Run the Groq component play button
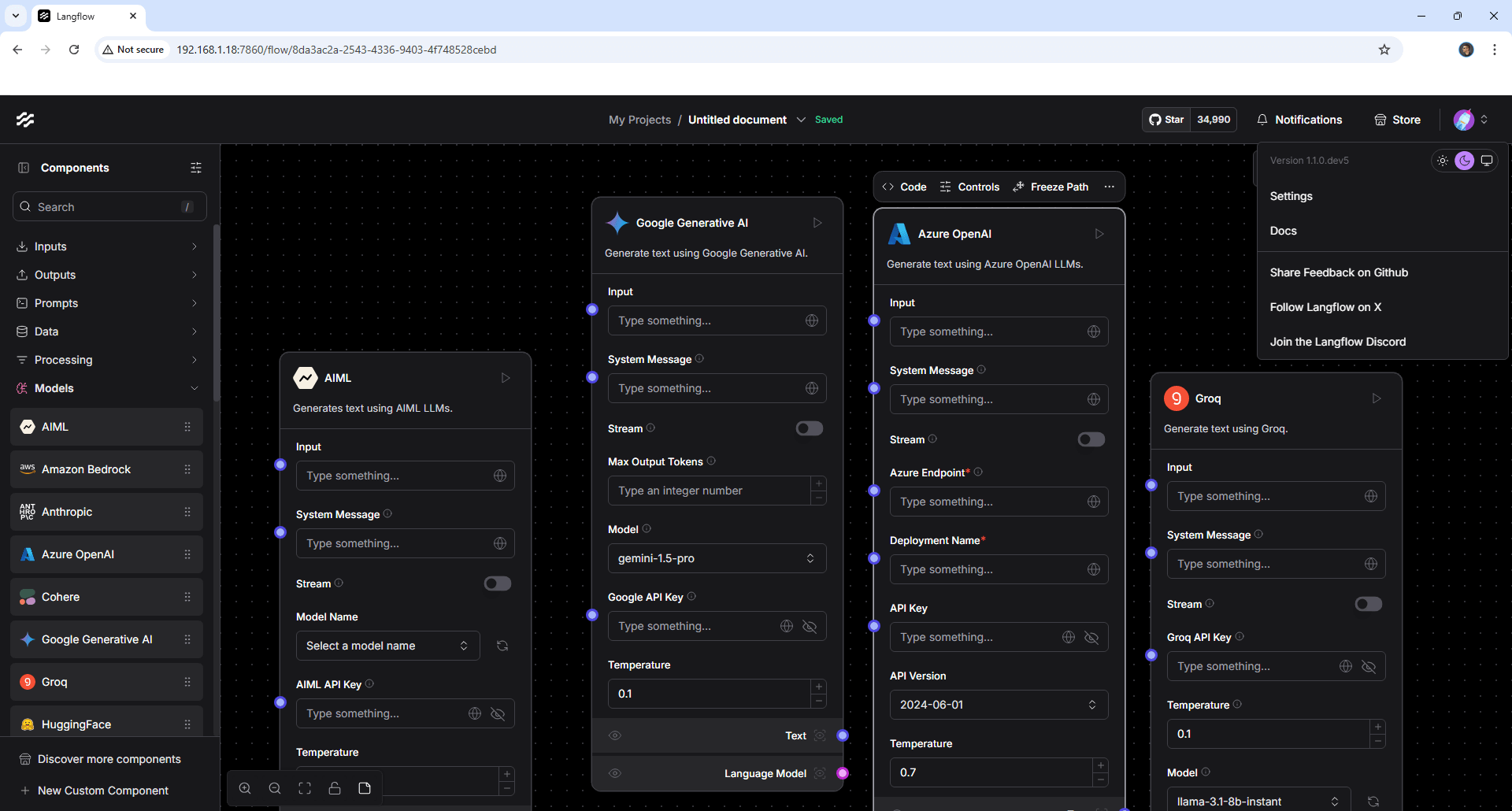This screenshot has height=811, width=1512. coord(1377,398)
